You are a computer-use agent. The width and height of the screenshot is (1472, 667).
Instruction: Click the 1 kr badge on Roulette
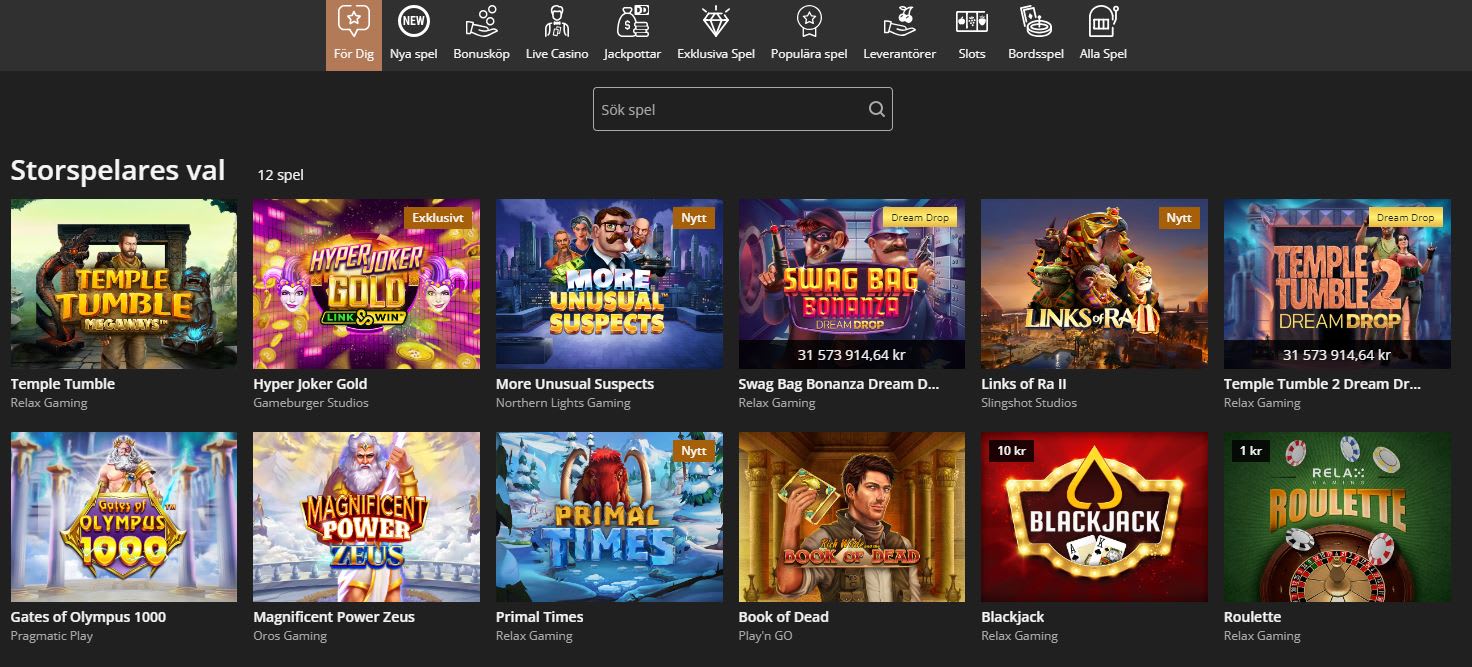(1250, 451)
